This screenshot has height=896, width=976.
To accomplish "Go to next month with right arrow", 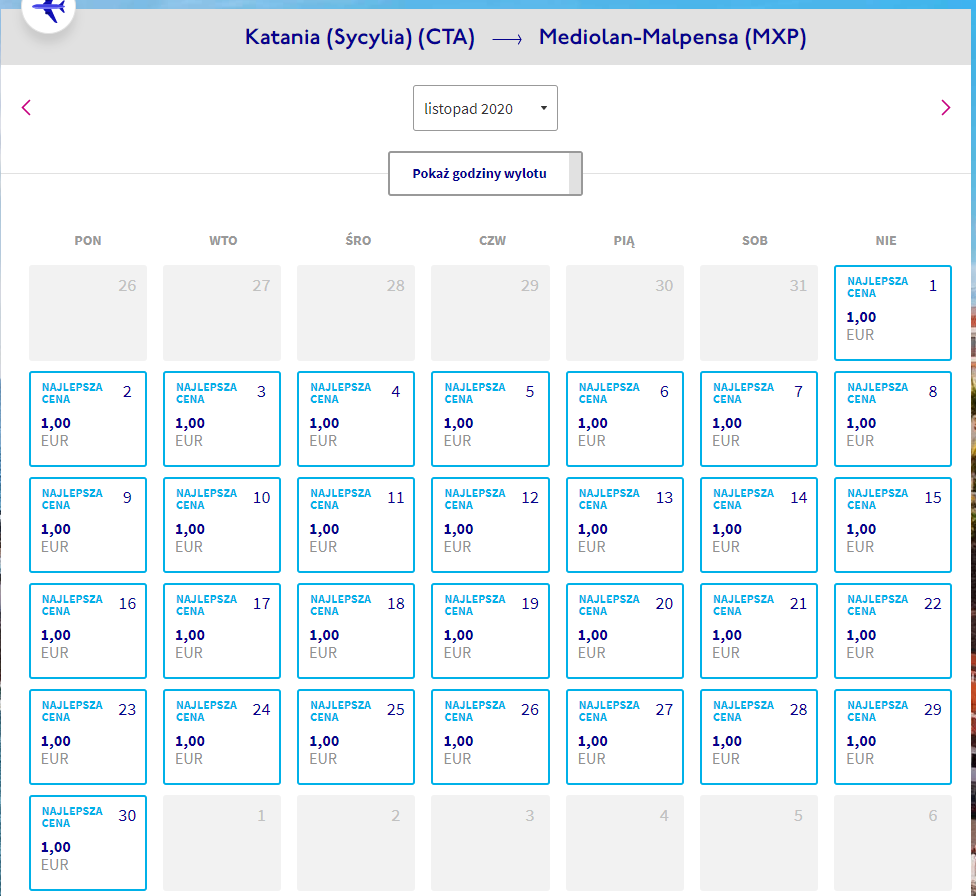I will 946,108.
